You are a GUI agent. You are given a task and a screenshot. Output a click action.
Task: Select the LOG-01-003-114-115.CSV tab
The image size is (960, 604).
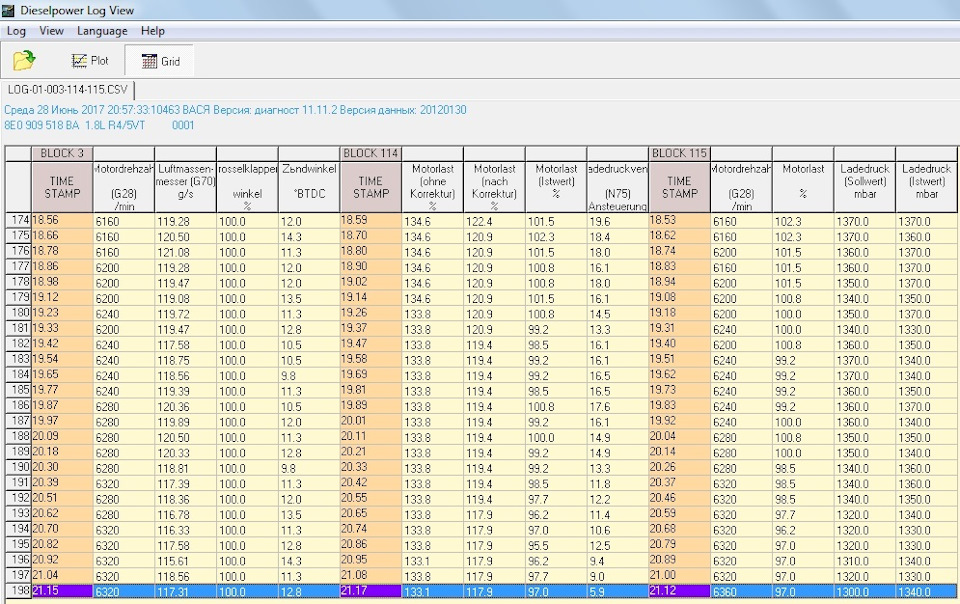[x=68, y=90]
